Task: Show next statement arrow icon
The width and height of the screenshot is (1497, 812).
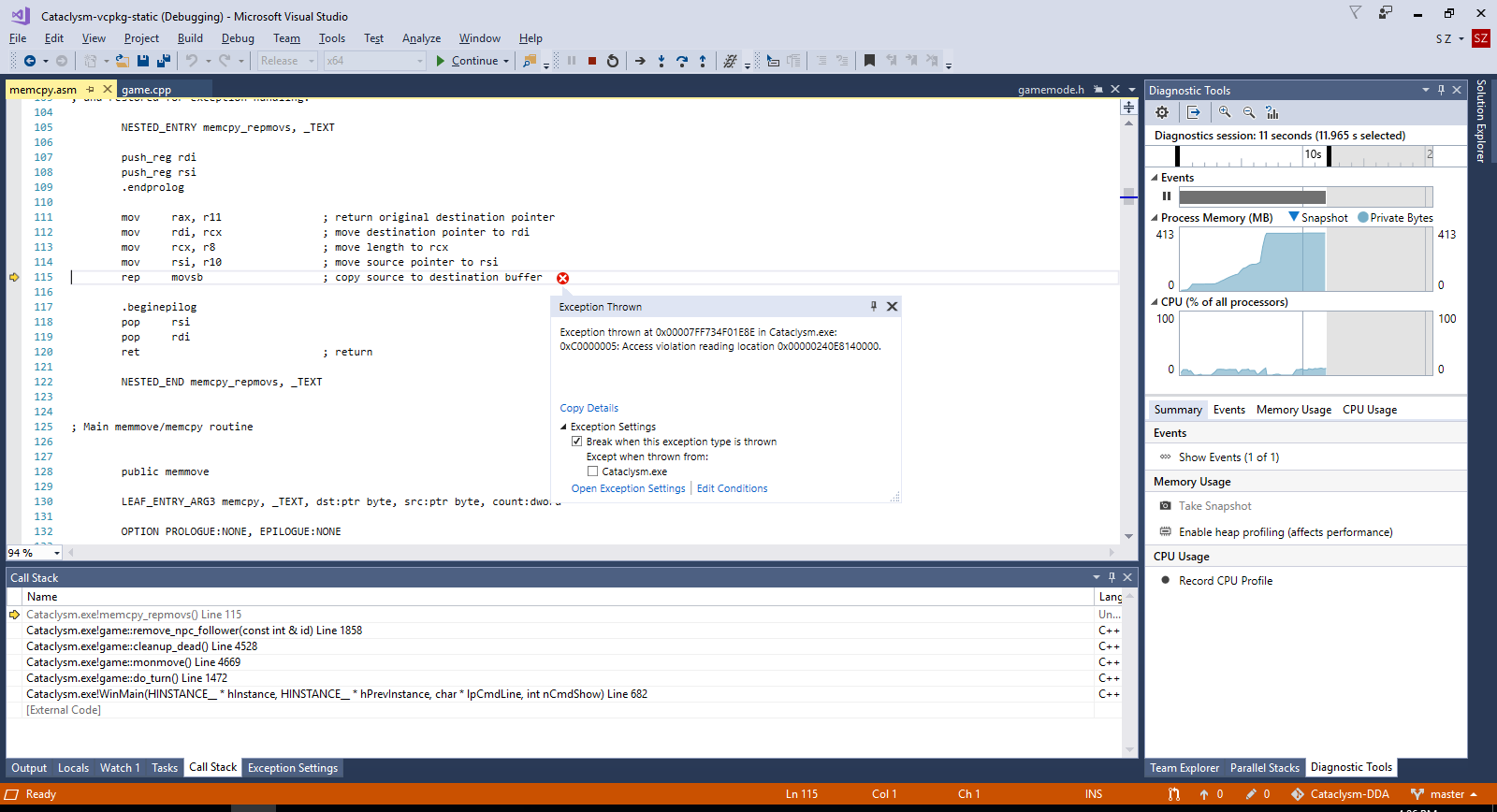Action: tap(640, 61)
